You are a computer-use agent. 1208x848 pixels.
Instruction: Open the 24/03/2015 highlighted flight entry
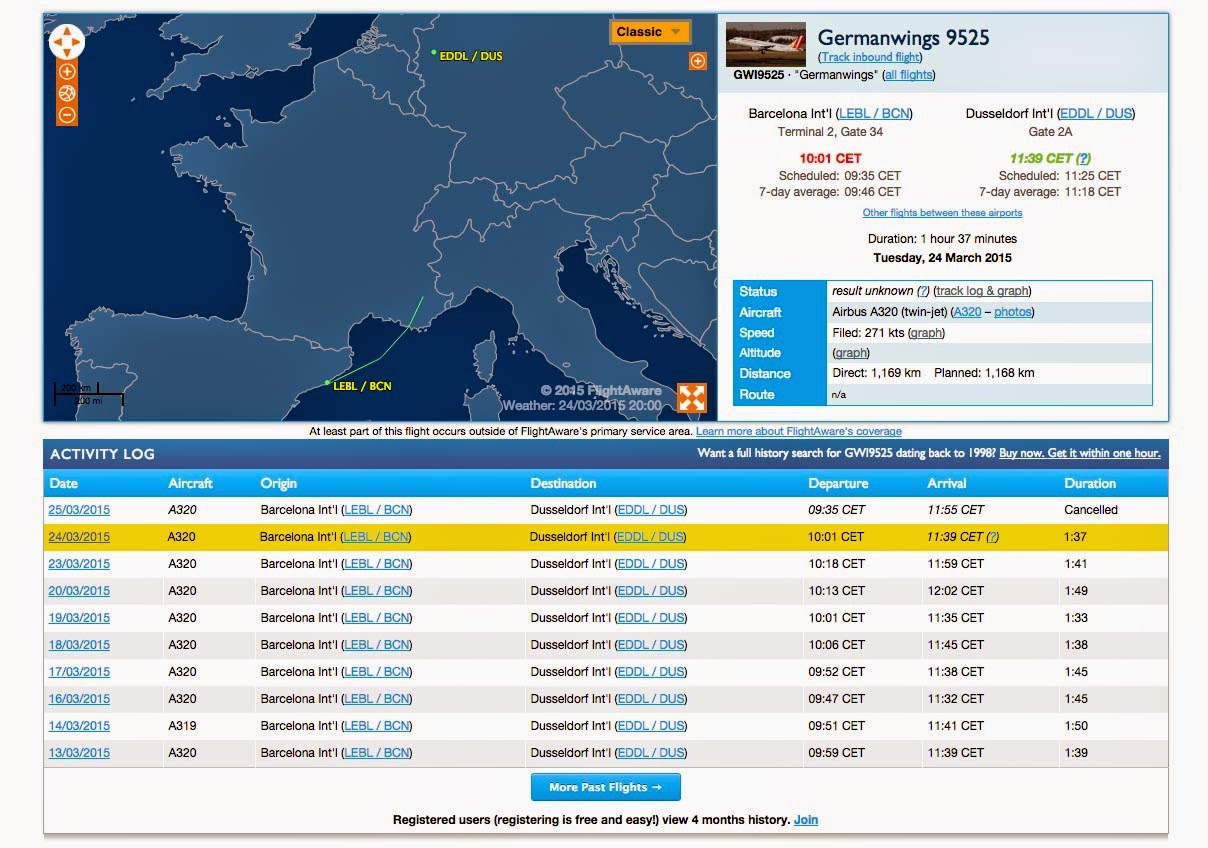pyautogui.click(x=79, y=537)
